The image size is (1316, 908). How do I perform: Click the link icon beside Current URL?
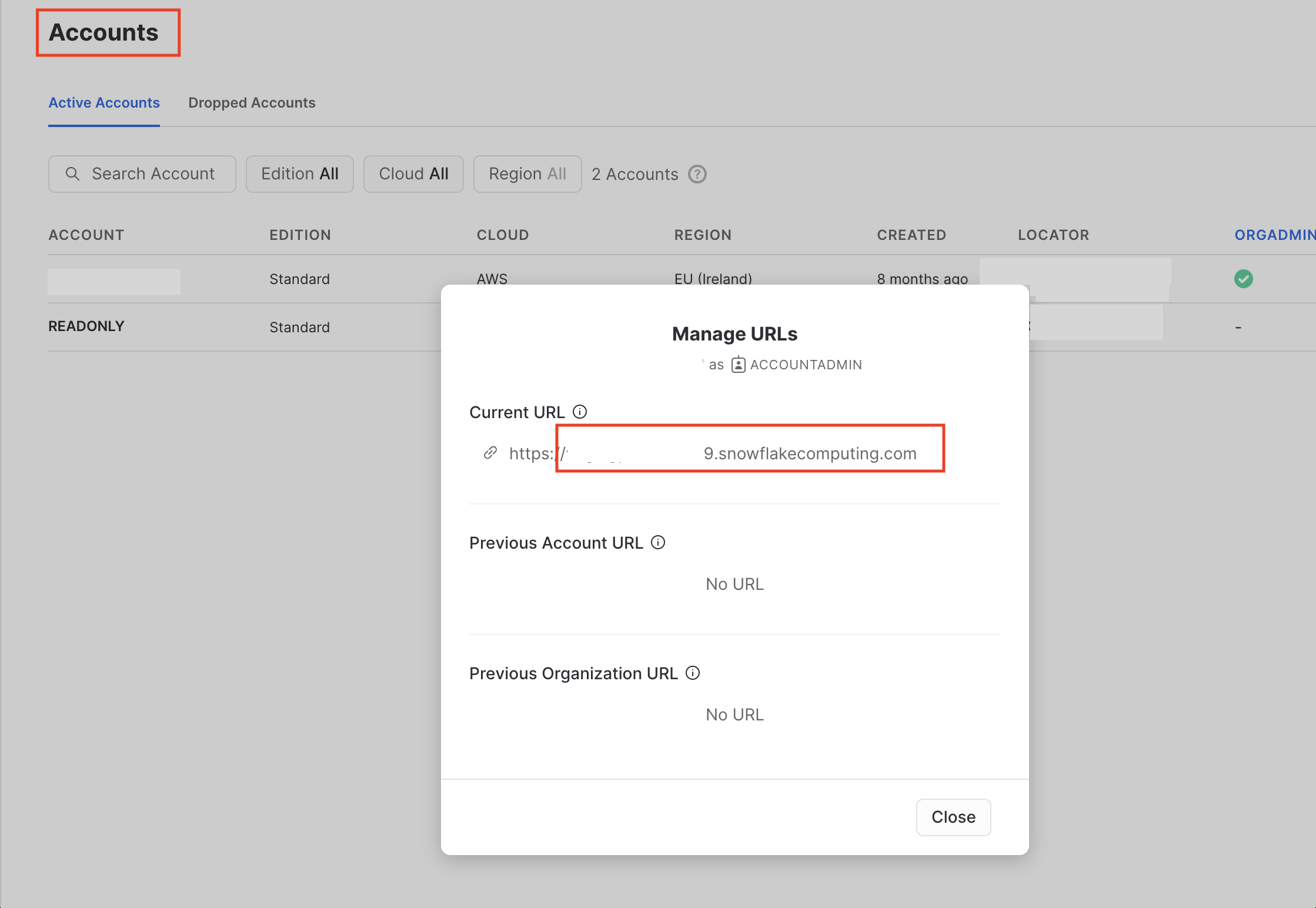(490, 453)
